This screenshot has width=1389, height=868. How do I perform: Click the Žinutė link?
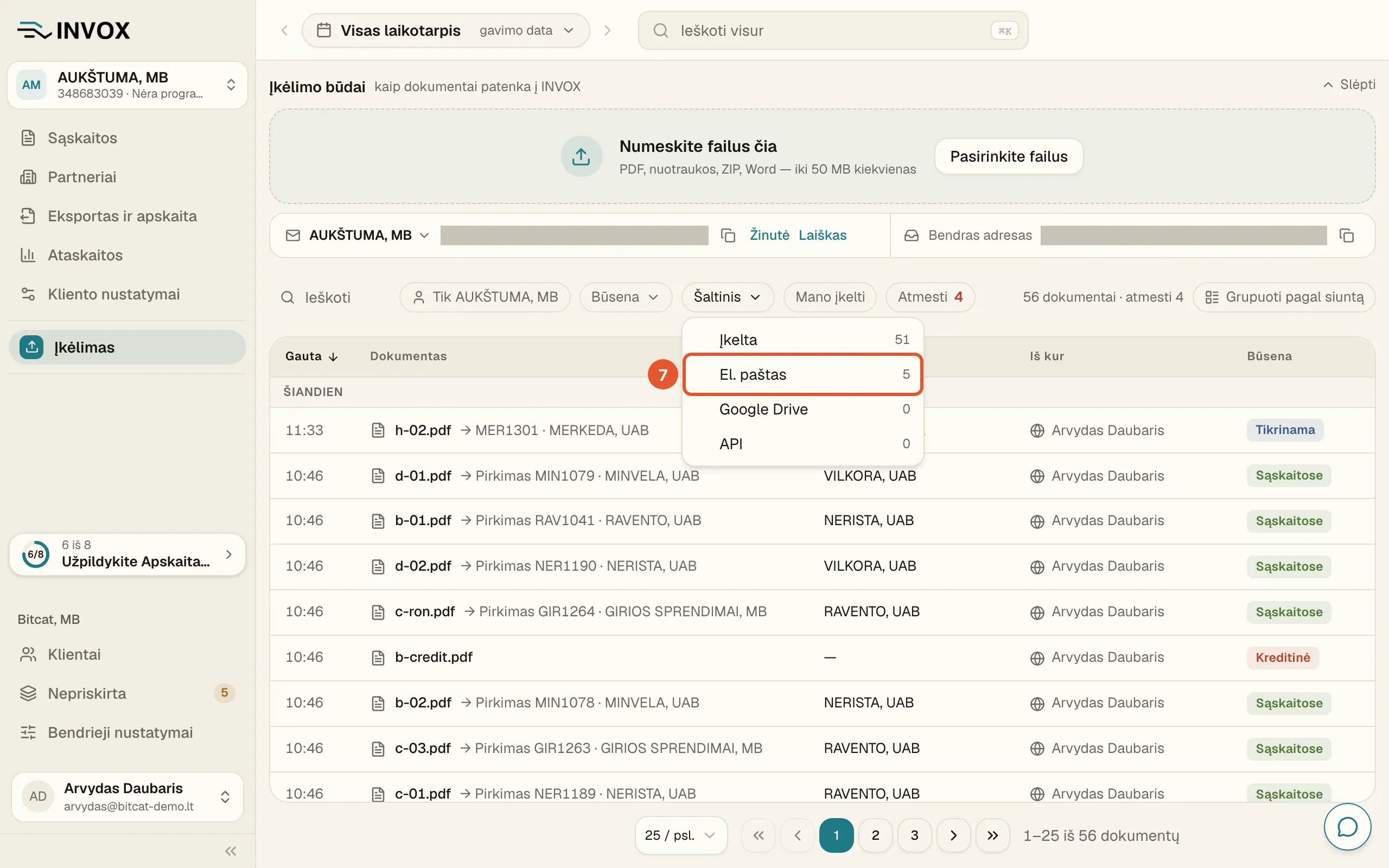770,235
